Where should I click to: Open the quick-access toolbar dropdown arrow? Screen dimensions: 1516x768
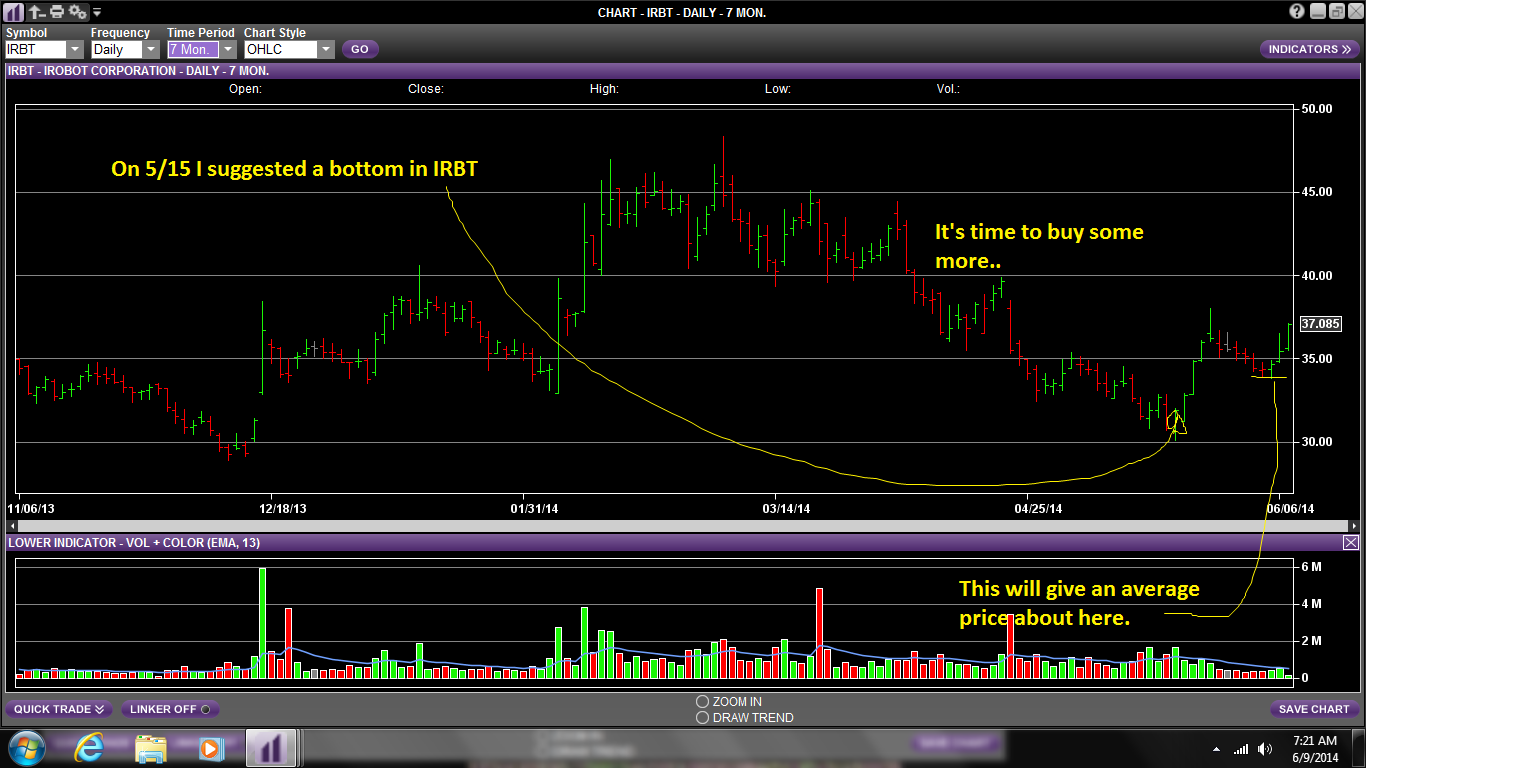point(97,13)
